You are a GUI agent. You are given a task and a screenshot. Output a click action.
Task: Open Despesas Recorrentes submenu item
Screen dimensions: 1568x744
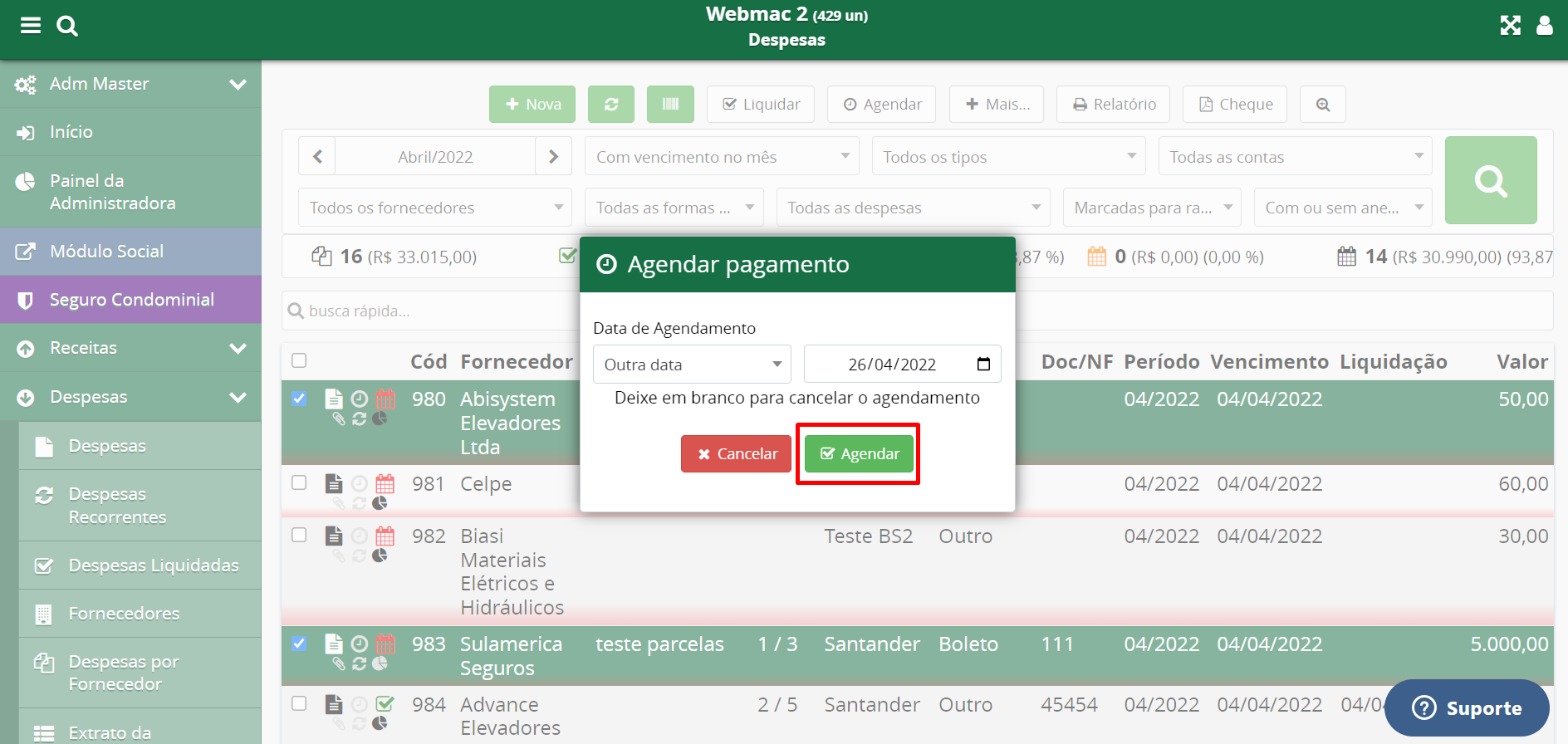140,506
